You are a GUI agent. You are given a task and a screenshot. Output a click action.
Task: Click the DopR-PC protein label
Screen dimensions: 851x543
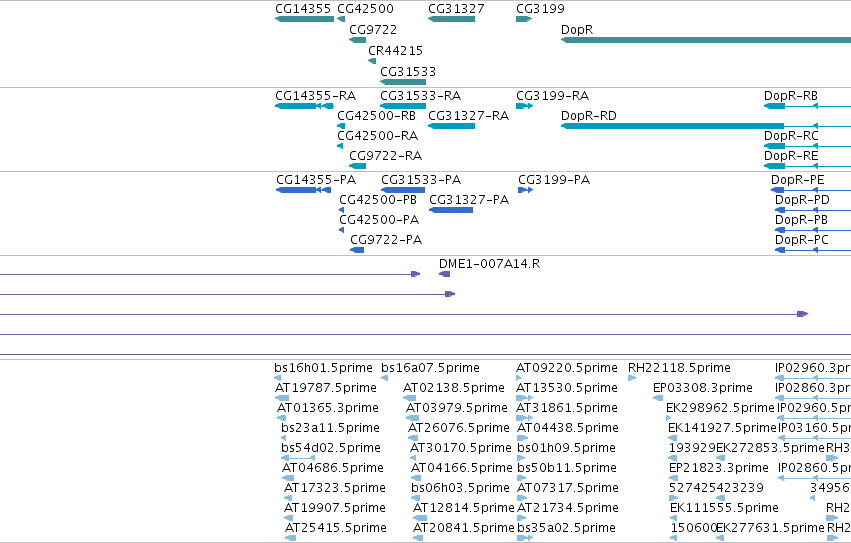(x=802, y=240)
